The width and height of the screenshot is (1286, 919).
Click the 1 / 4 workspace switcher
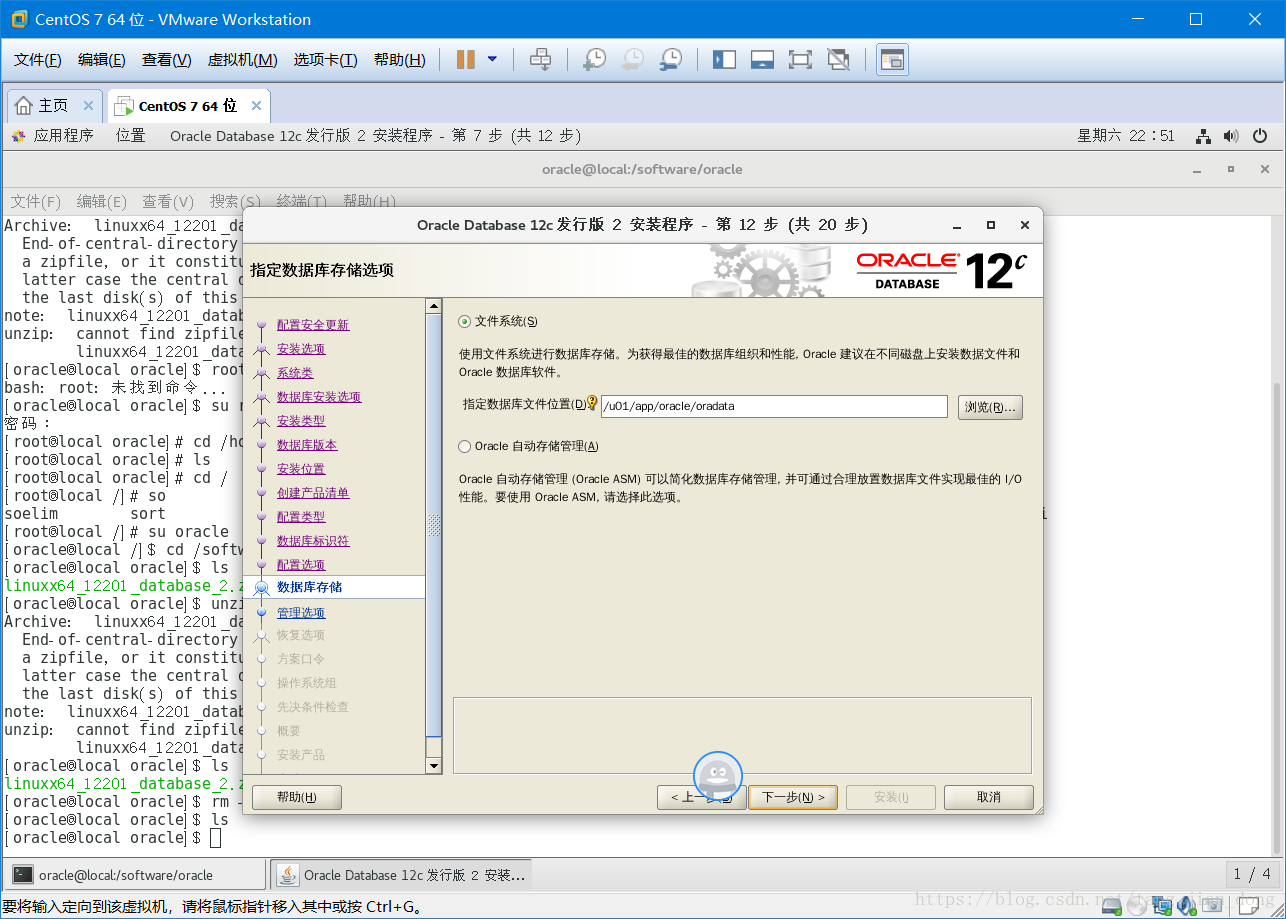tap(1252, 875)
